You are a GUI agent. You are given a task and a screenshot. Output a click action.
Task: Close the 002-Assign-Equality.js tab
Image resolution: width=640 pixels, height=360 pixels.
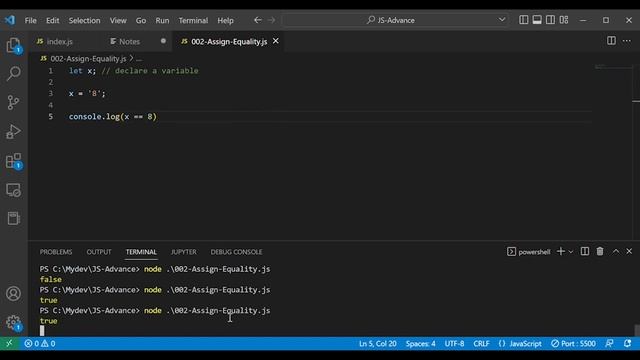(276, 41)
